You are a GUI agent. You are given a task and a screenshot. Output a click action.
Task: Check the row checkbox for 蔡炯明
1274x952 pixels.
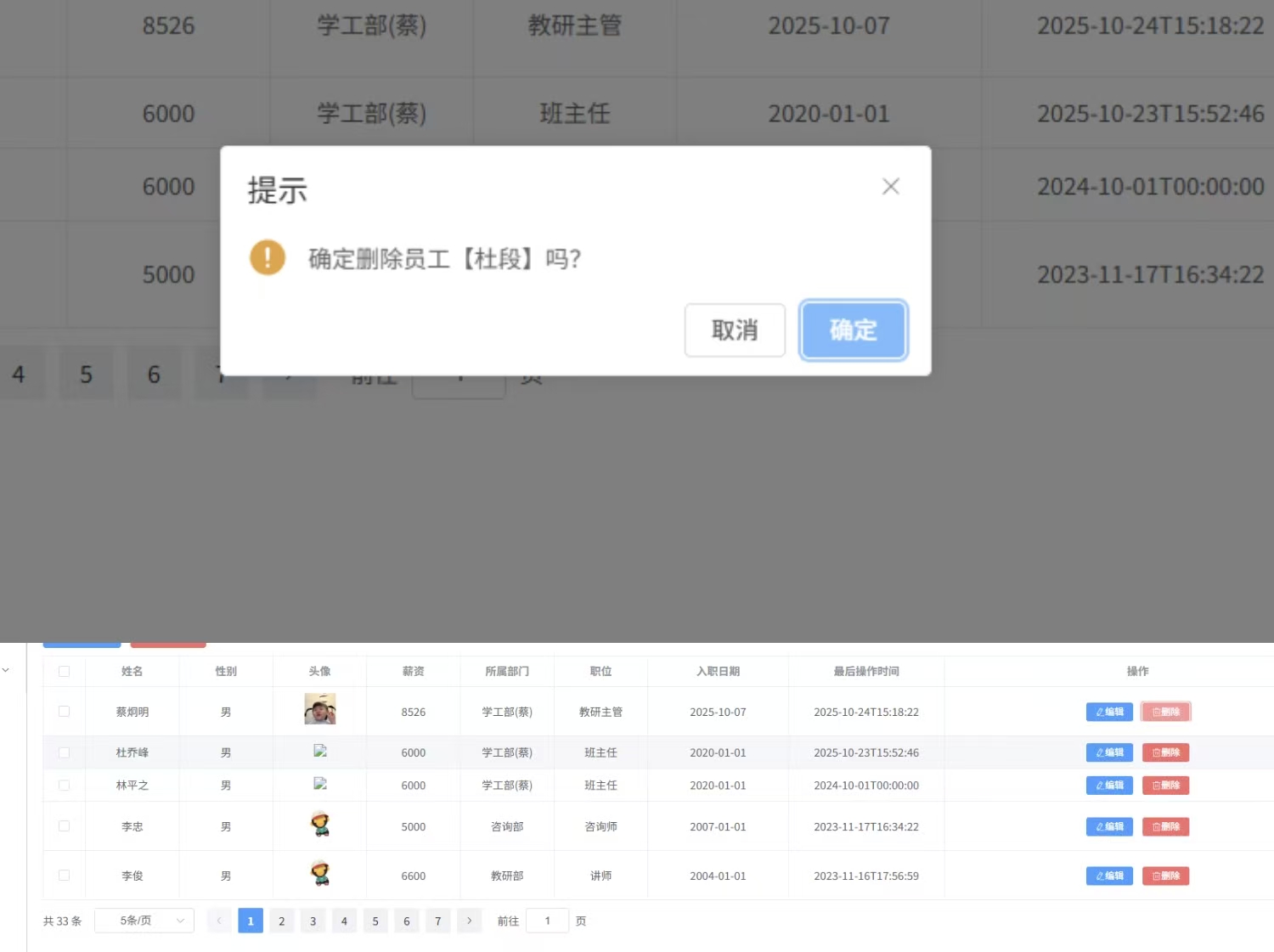pyautogui.click(x=64, y=712)
